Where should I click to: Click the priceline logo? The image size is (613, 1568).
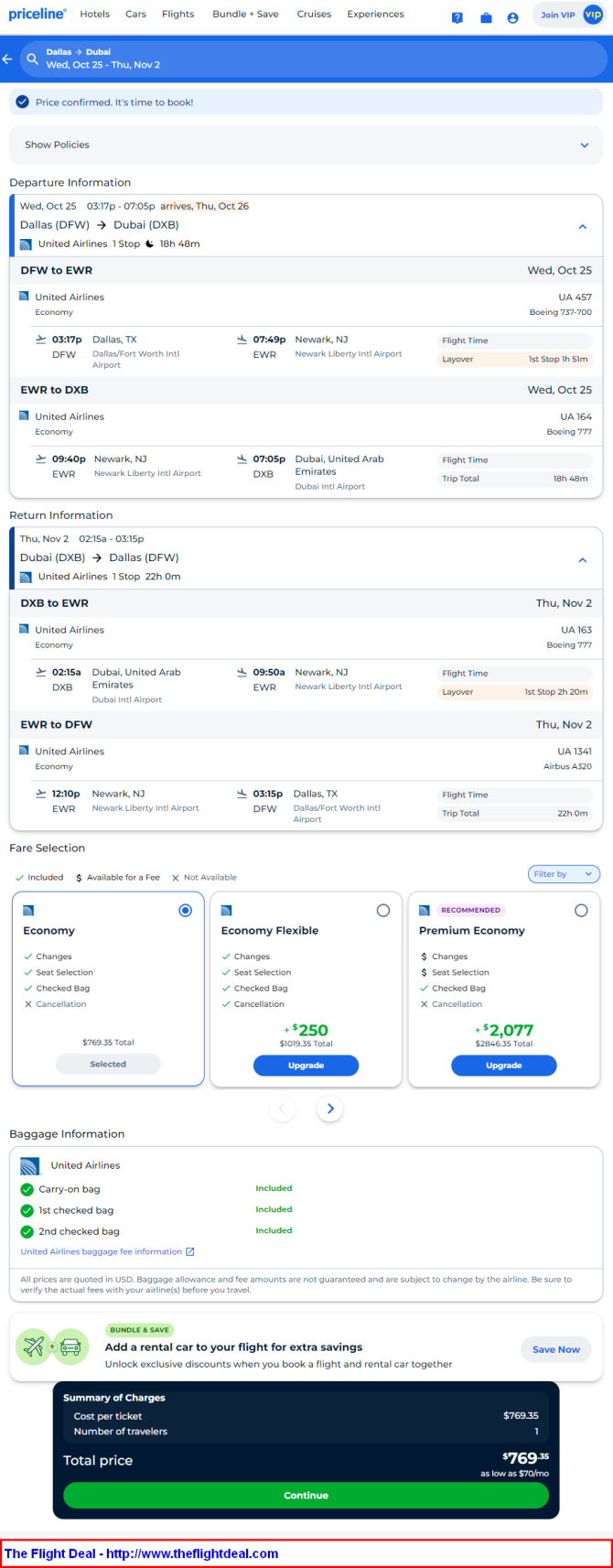coord(38,14)
